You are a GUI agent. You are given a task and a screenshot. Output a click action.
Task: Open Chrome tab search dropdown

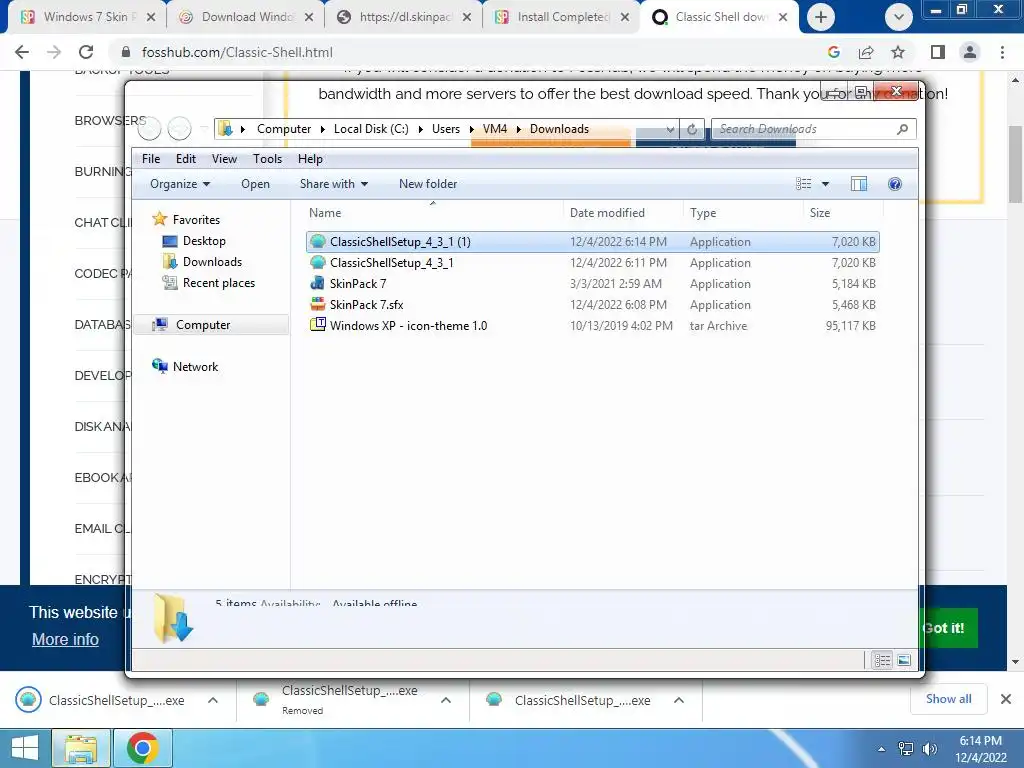tap(899, 18)
